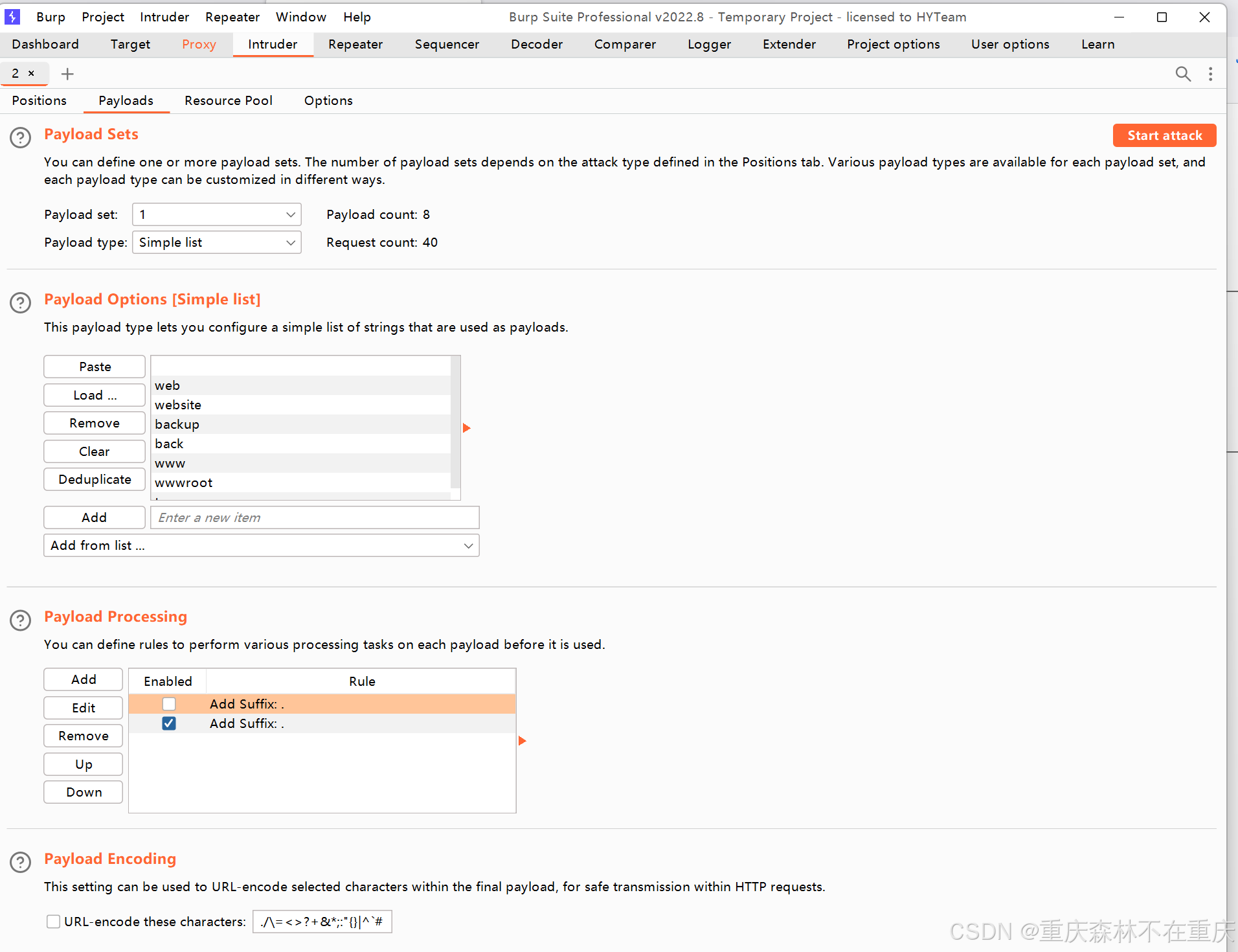The image size is (1238, 952).
Task: Switch to the Repeater tool tab
Action: [355, 44]
